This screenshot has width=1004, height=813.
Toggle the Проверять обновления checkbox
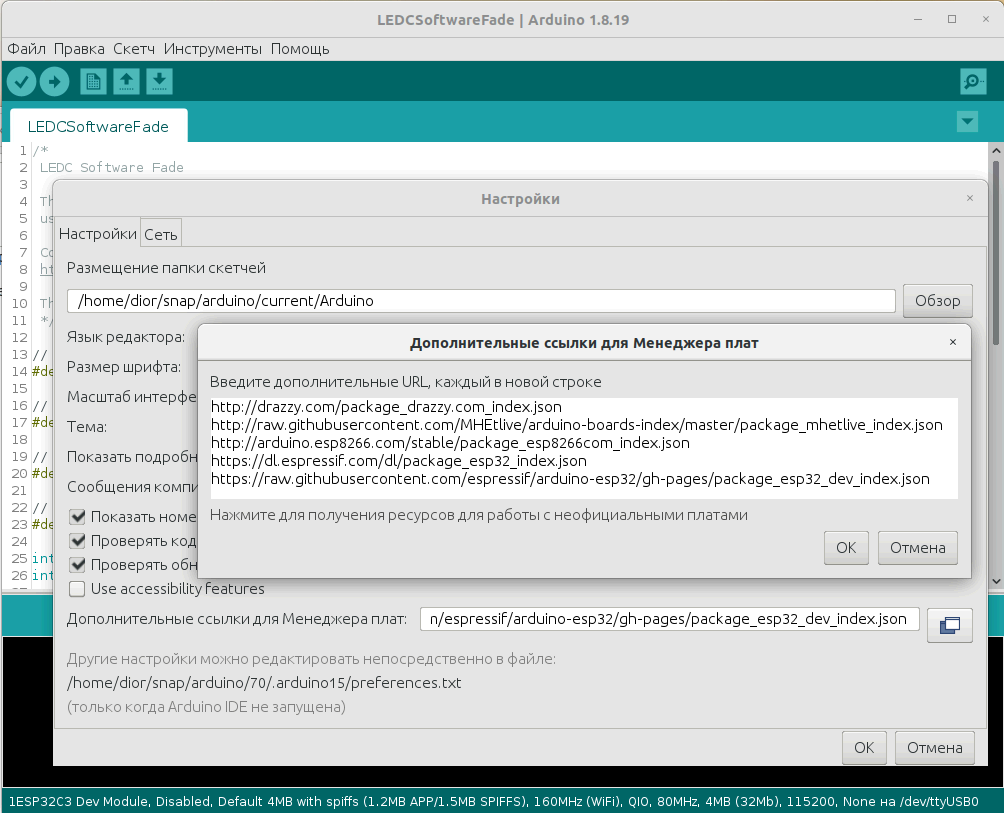tap(77, 565)
